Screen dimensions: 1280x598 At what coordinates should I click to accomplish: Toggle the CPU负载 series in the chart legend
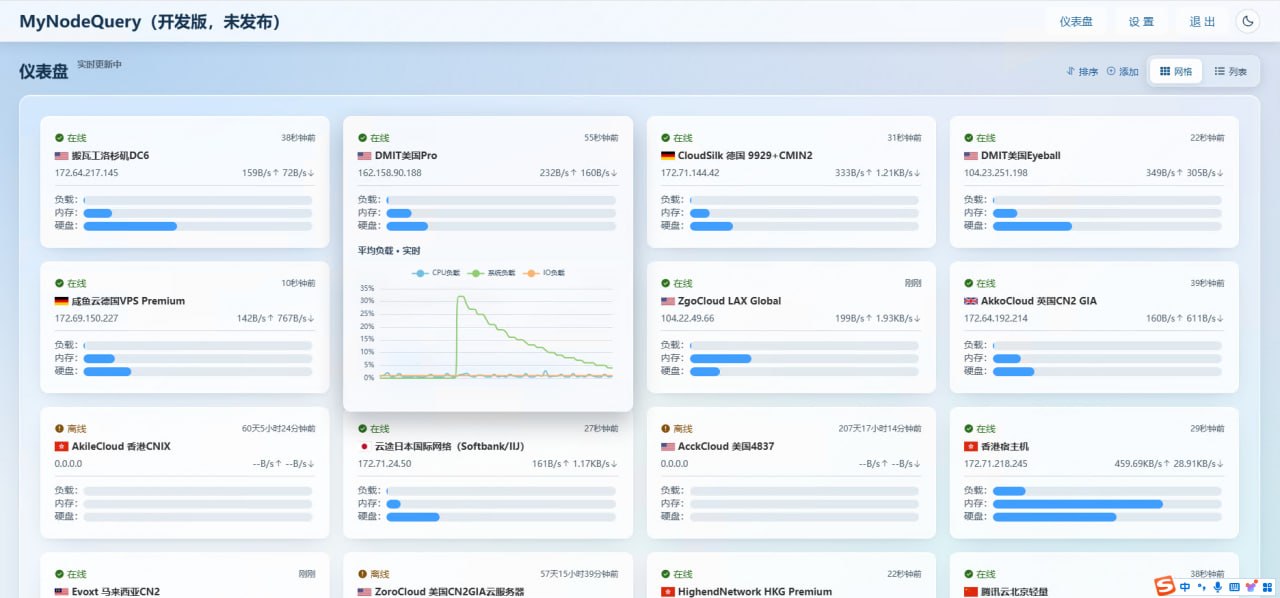437,273
